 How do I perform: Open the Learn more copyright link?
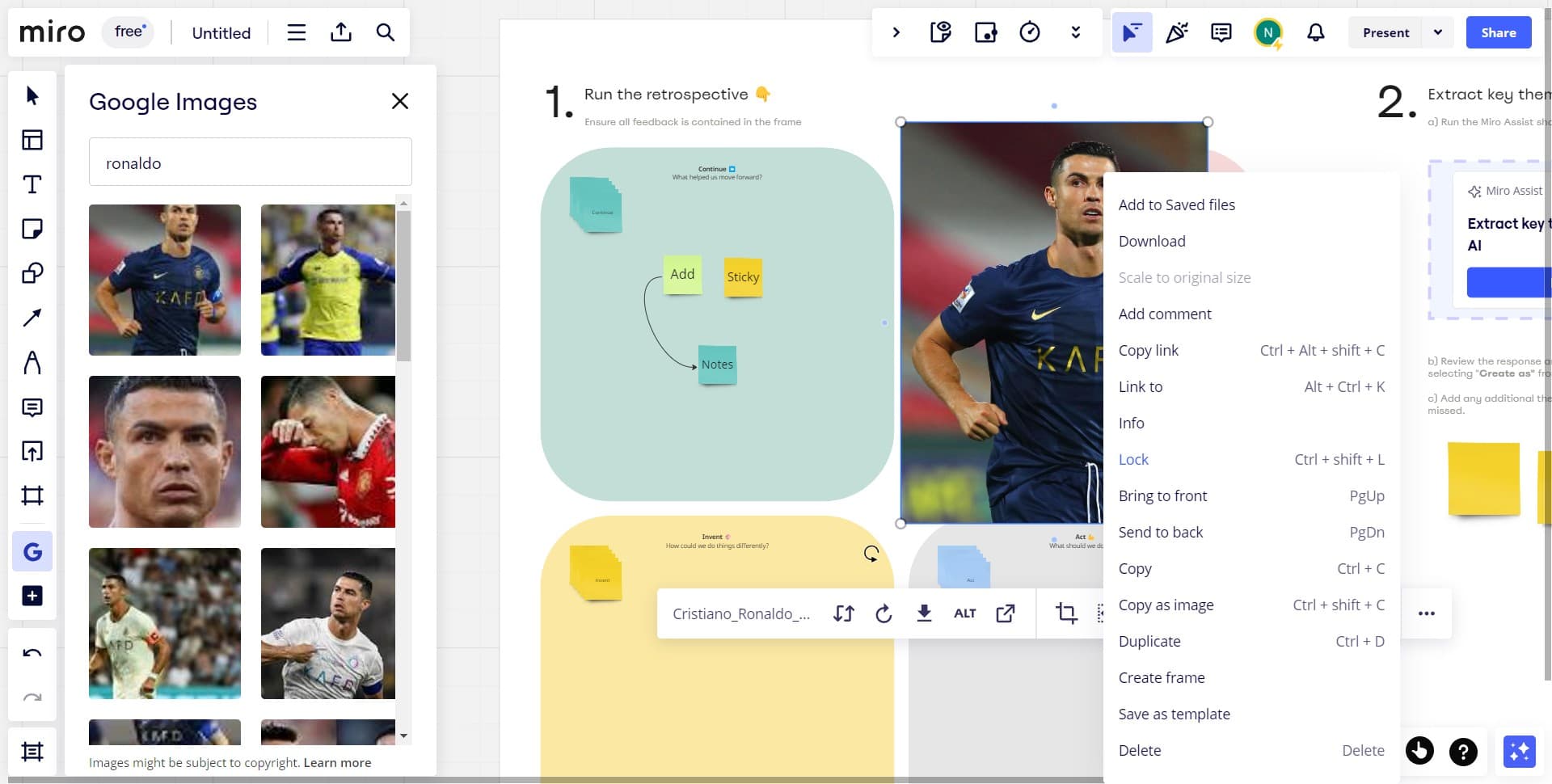coord(337,762)
